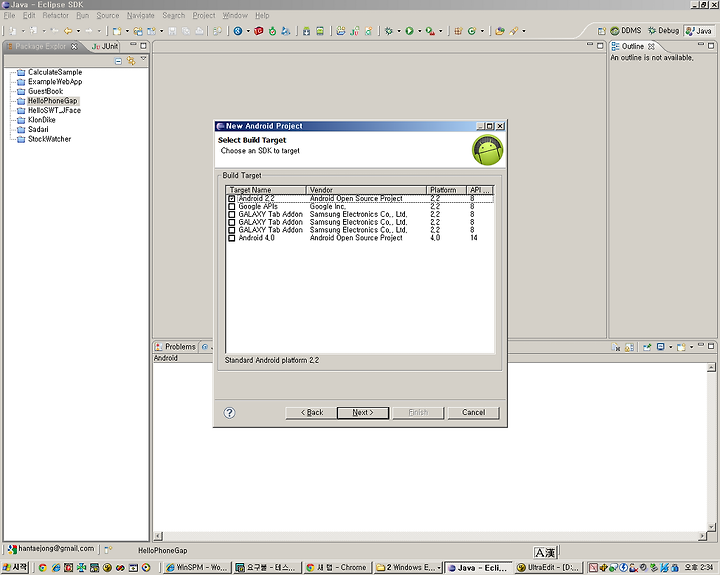Open the Navigate menu
Viewport: 720px width, 575px height.
point(141,16)
